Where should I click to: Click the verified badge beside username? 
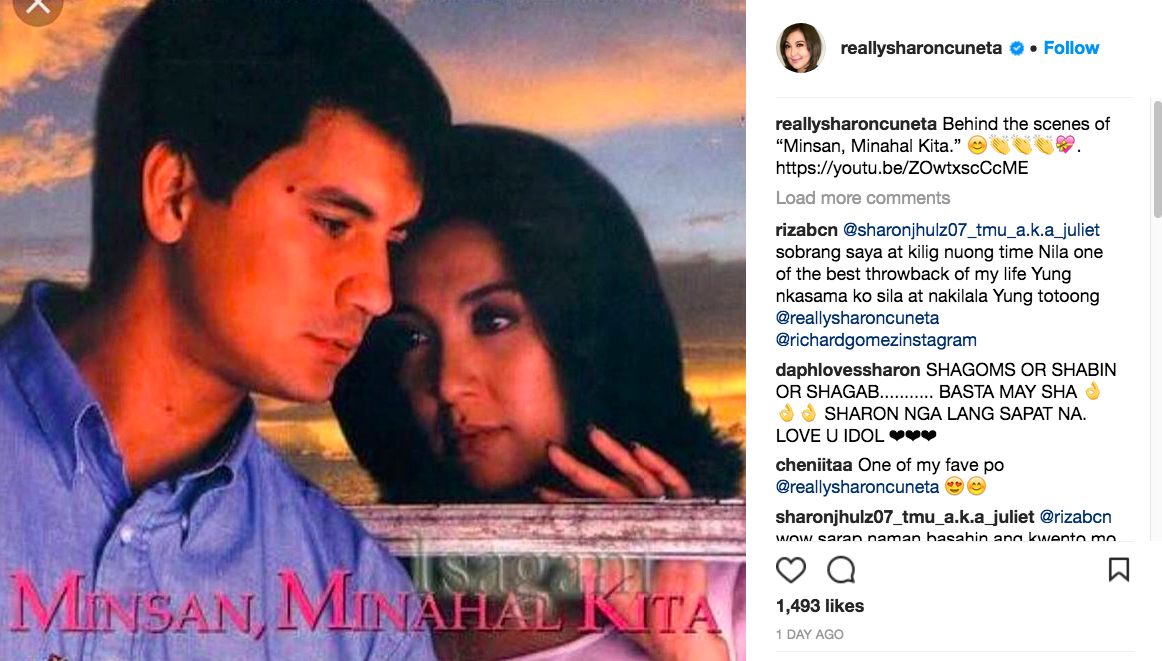pos(1017,48)
